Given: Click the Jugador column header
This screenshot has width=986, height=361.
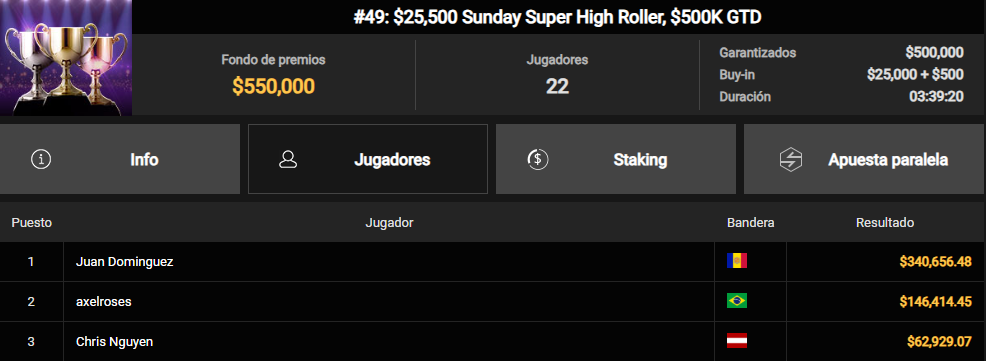Looking at the screenshot, I should (x=389, y=223).
